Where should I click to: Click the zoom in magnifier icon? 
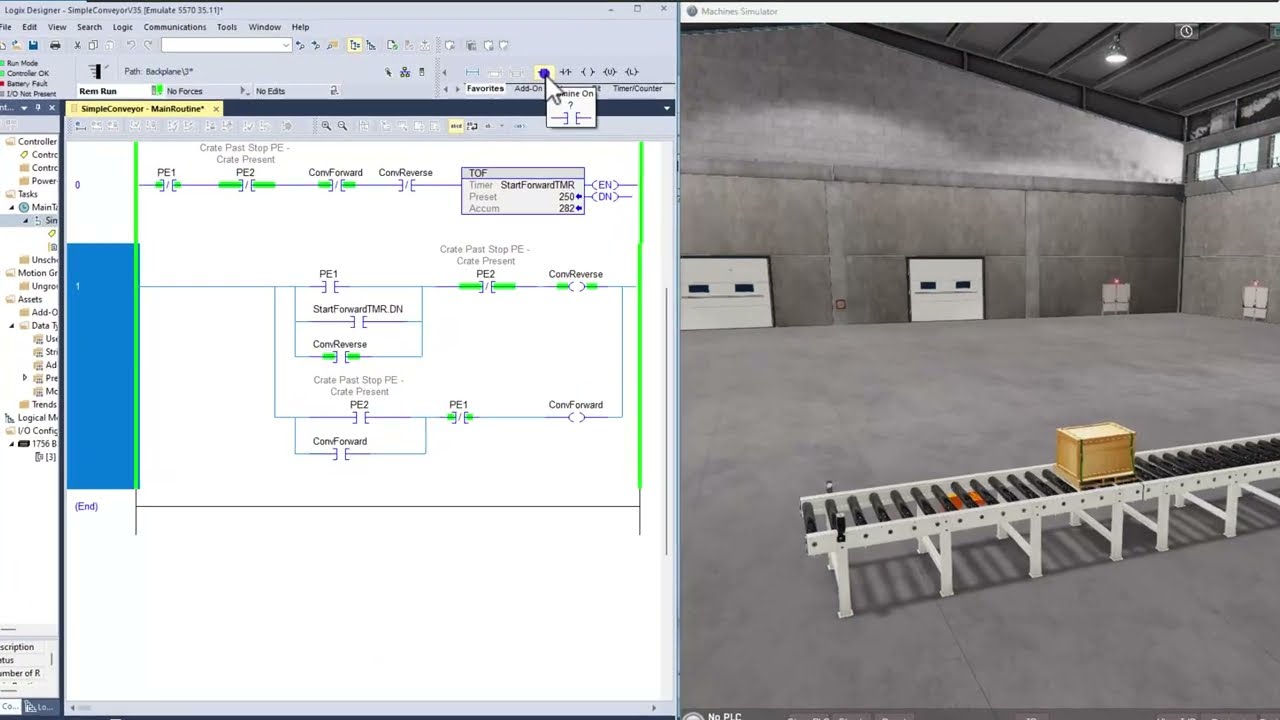326,126
